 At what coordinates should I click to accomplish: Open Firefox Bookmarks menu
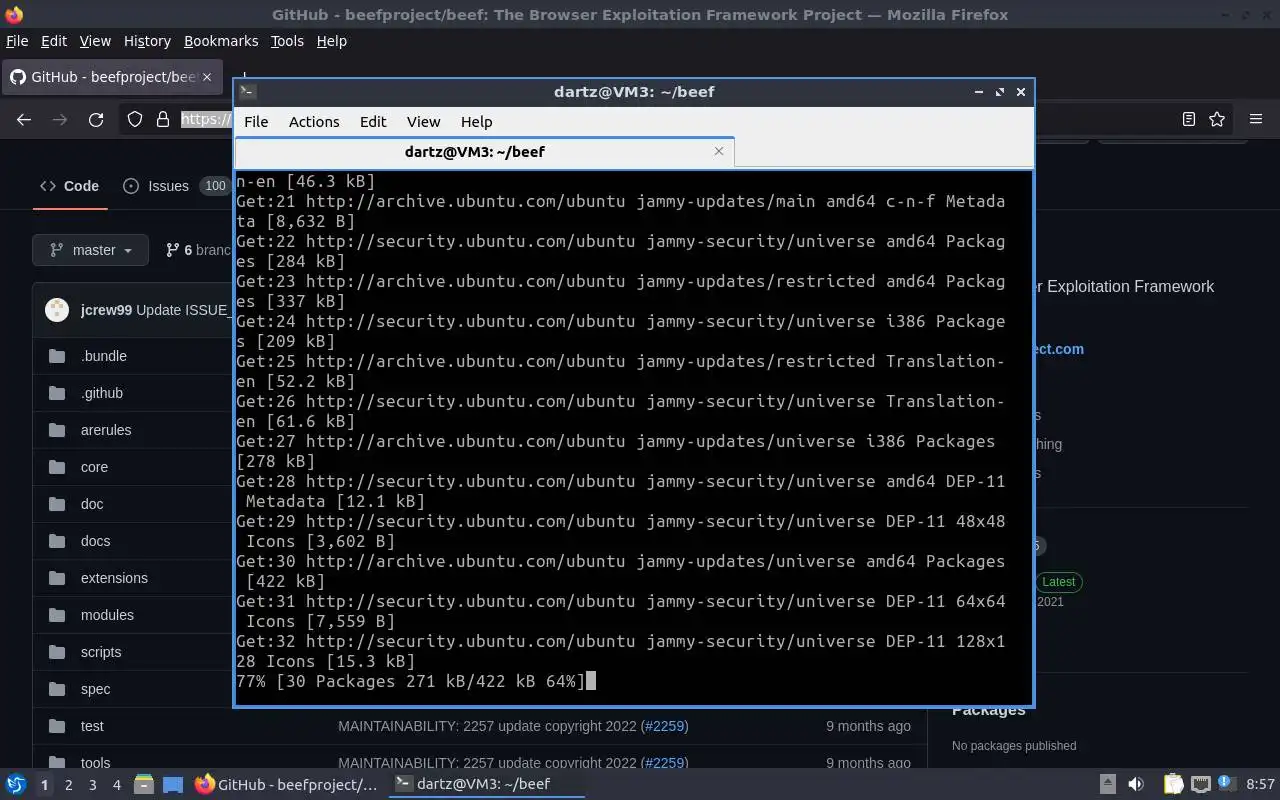221,41
